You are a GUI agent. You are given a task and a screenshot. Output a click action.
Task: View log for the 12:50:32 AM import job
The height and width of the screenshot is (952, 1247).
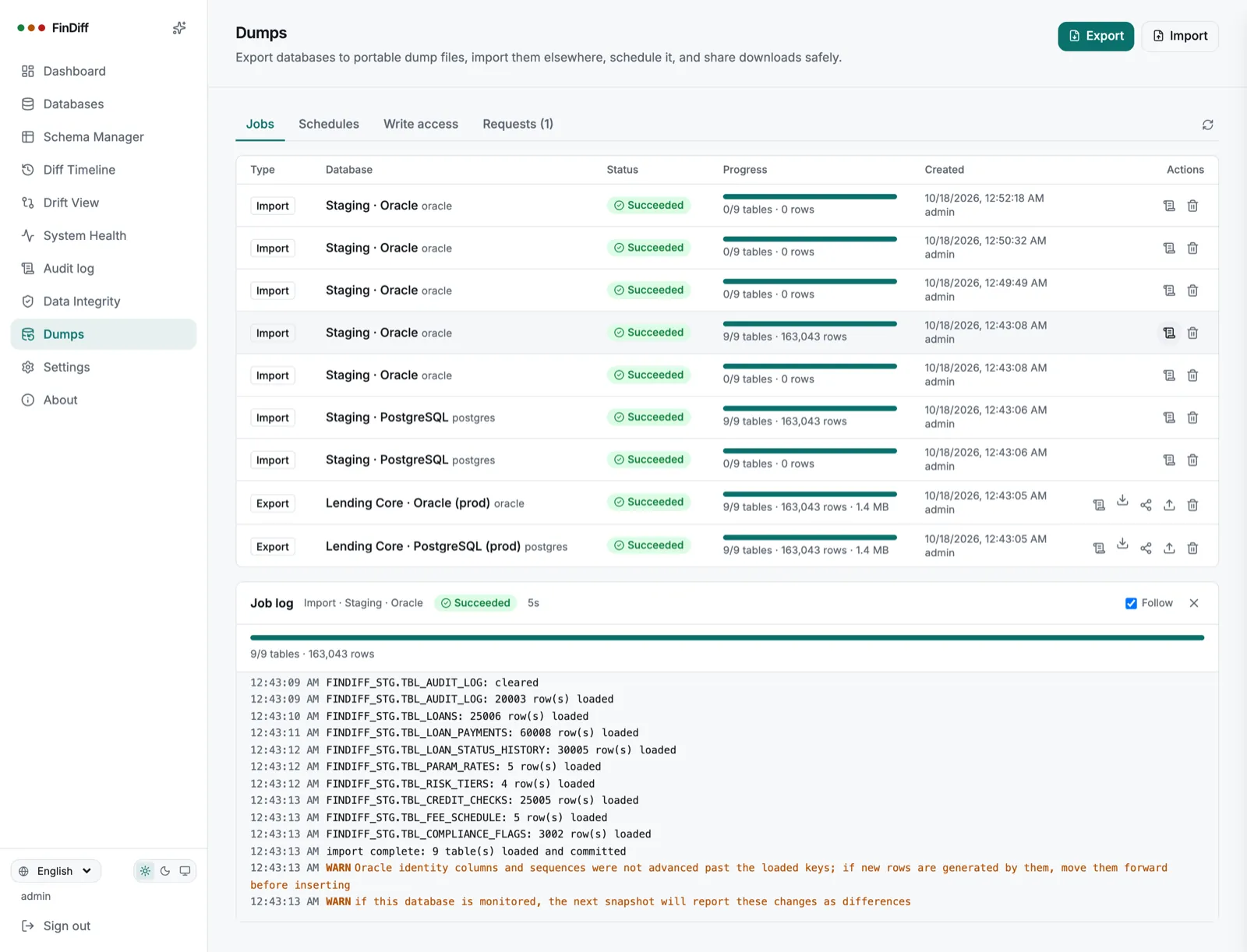pyautogui.click(x=1169, y=248)
